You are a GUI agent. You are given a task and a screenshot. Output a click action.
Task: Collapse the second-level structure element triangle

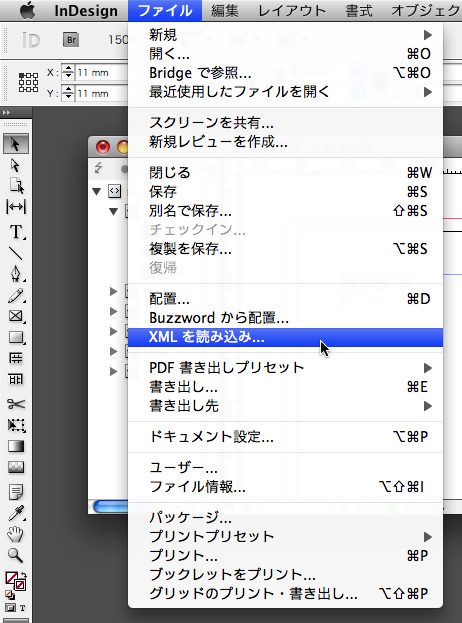tap(114, 211)
